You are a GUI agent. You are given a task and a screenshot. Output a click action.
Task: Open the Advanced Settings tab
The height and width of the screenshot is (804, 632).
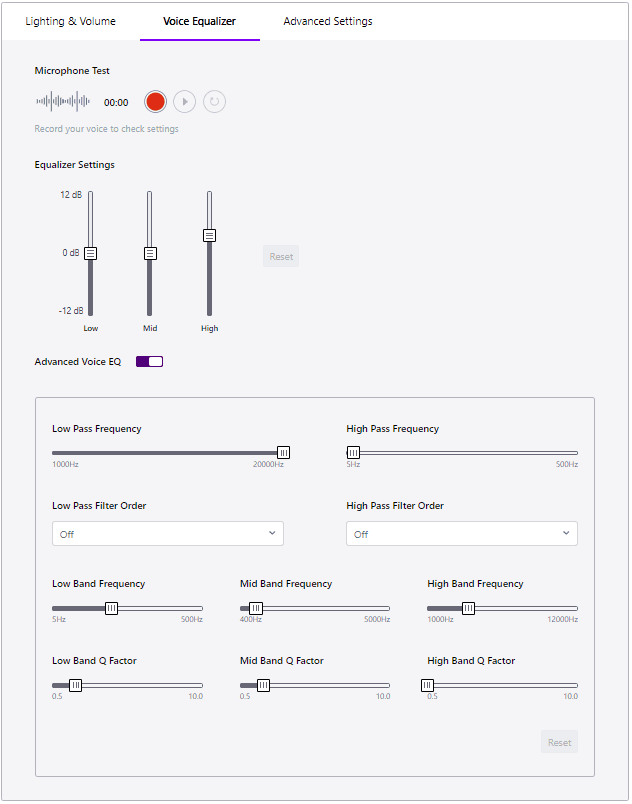coord(328,21)
